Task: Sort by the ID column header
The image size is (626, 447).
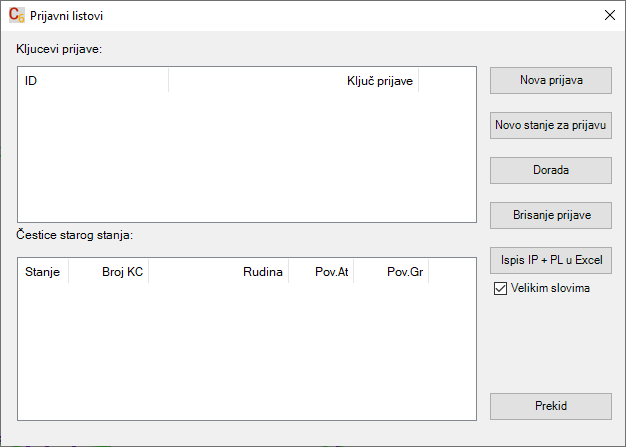Action: (x=94, y=80)
